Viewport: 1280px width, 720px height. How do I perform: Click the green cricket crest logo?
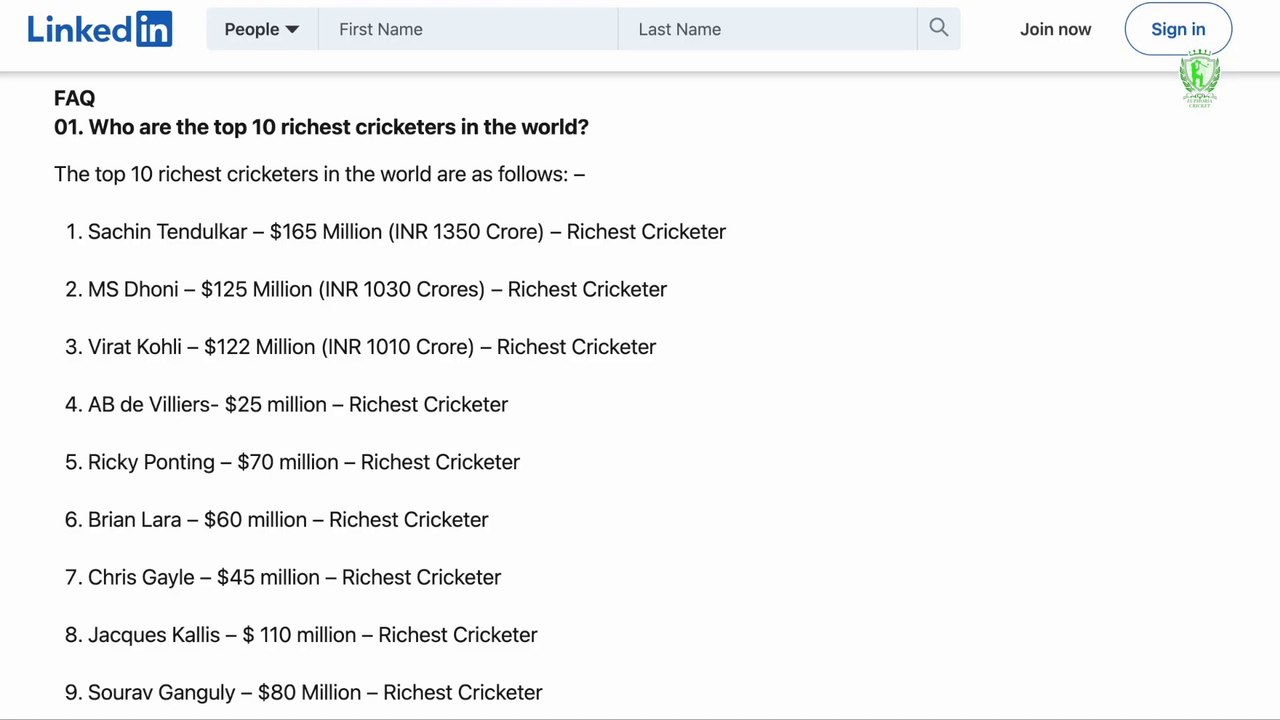click(1199, 79)
